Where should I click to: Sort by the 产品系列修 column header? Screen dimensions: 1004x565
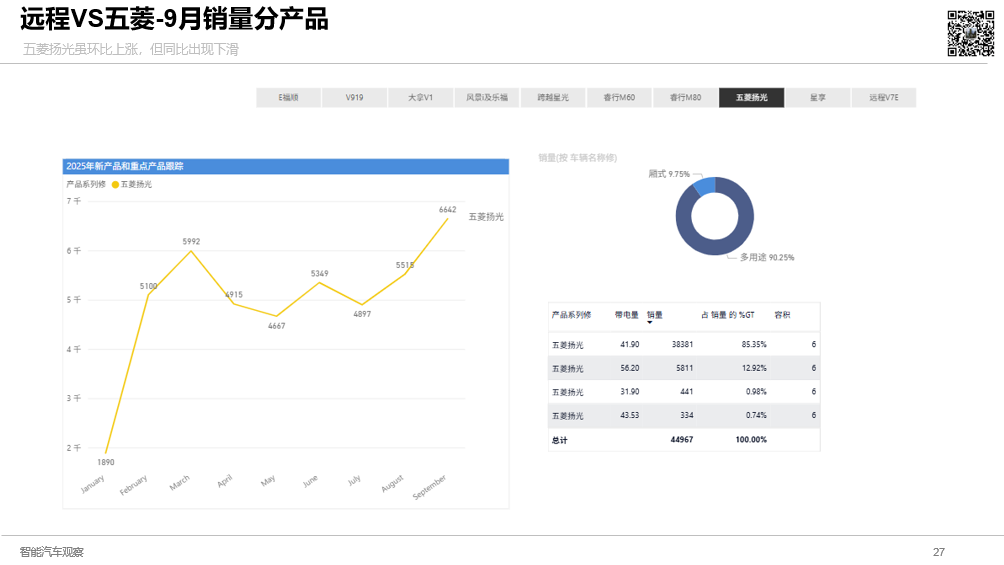571,315
